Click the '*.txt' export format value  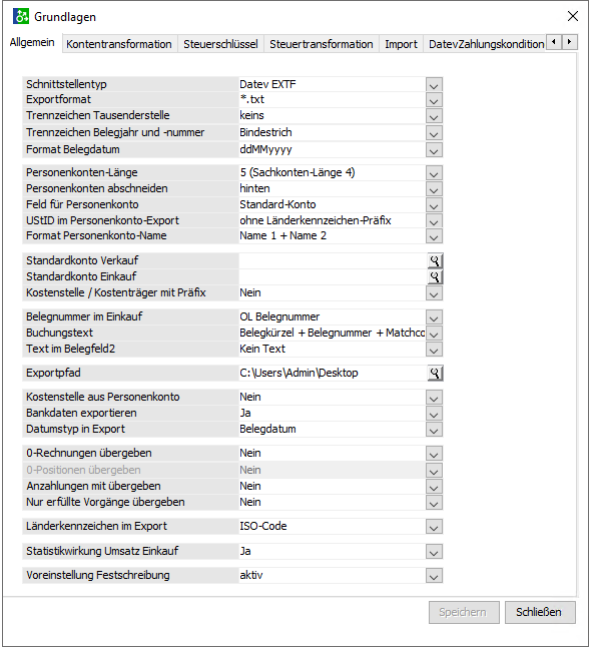click(x=252, y=100)
